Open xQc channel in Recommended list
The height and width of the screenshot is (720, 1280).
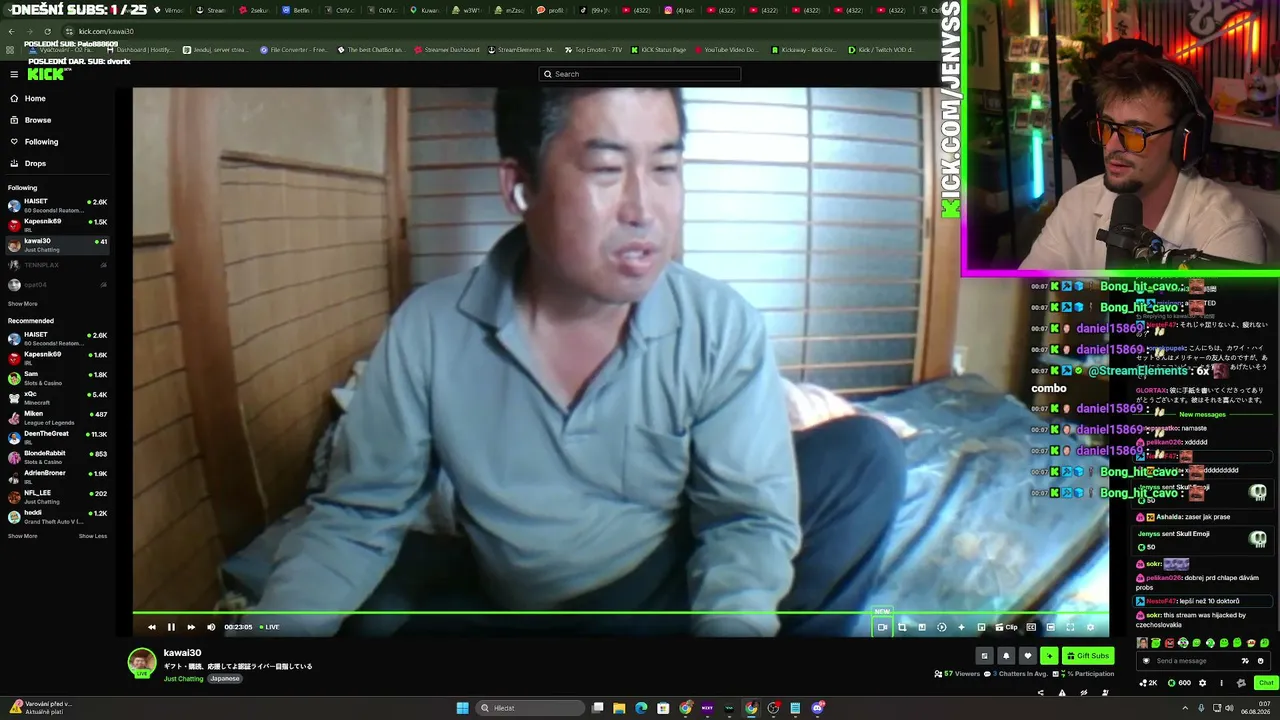click(x=56, y=398)
